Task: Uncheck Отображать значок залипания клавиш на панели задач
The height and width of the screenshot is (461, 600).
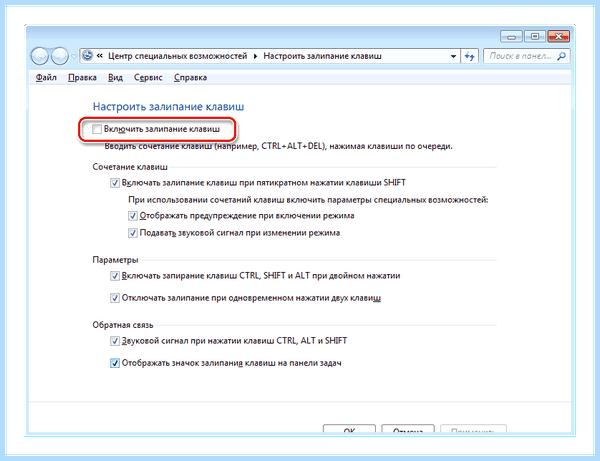Action: click(x=115, y=363)
